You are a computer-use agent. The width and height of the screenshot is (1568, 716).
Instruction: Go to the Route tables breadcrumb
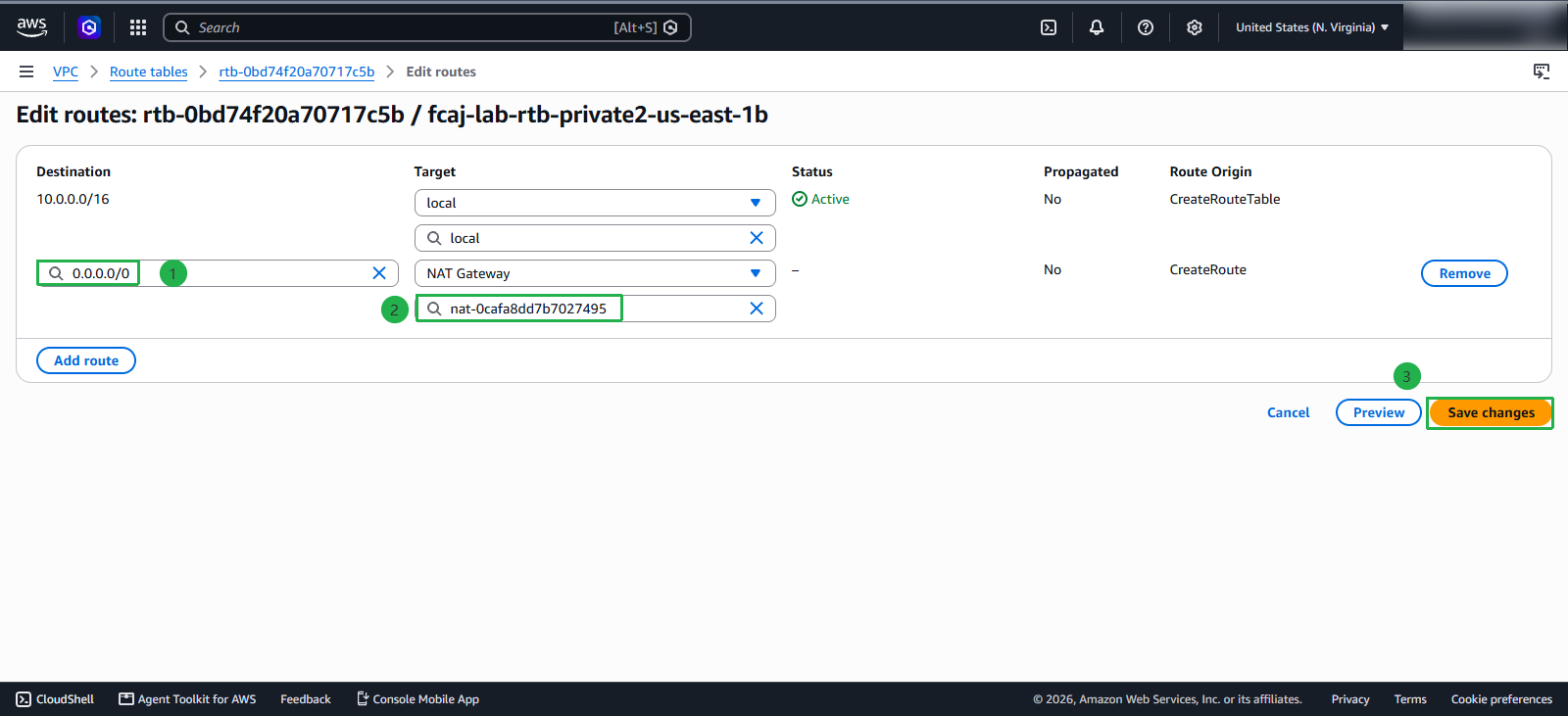(148, 72)
